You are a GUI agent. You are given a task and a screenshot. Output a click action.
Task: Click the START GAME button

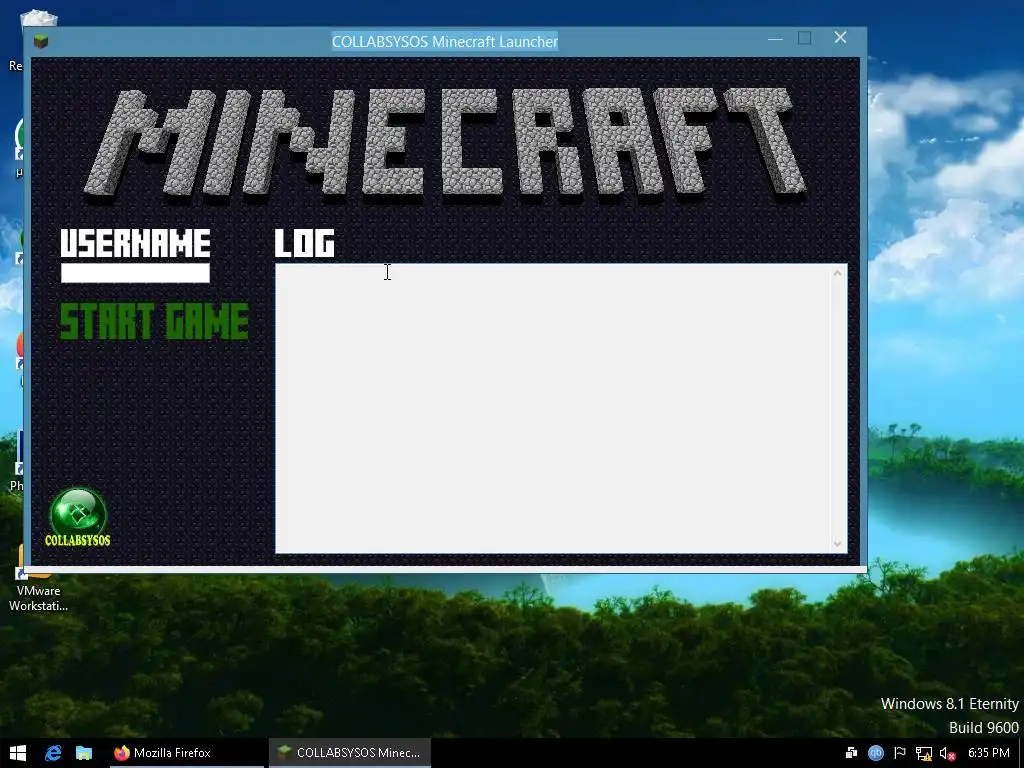pos(154,321)
